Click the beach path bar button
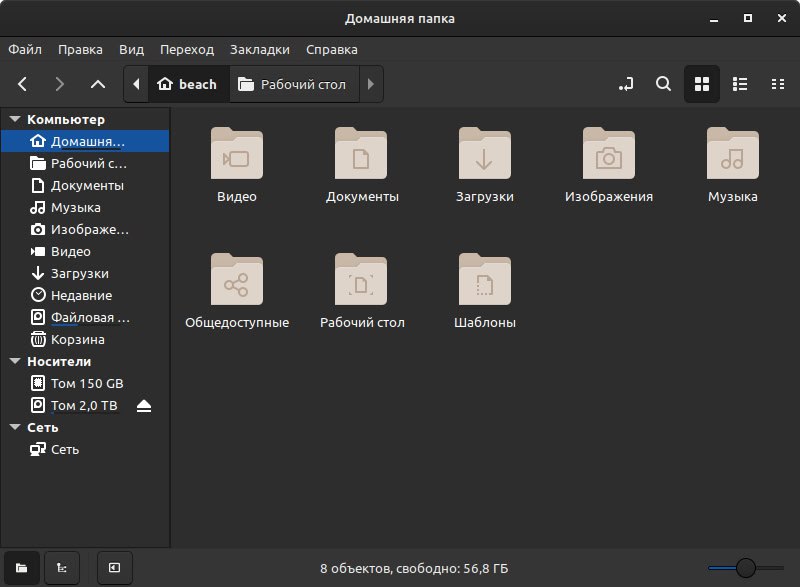This screenshot has height=587, width=800. [187, 84]
